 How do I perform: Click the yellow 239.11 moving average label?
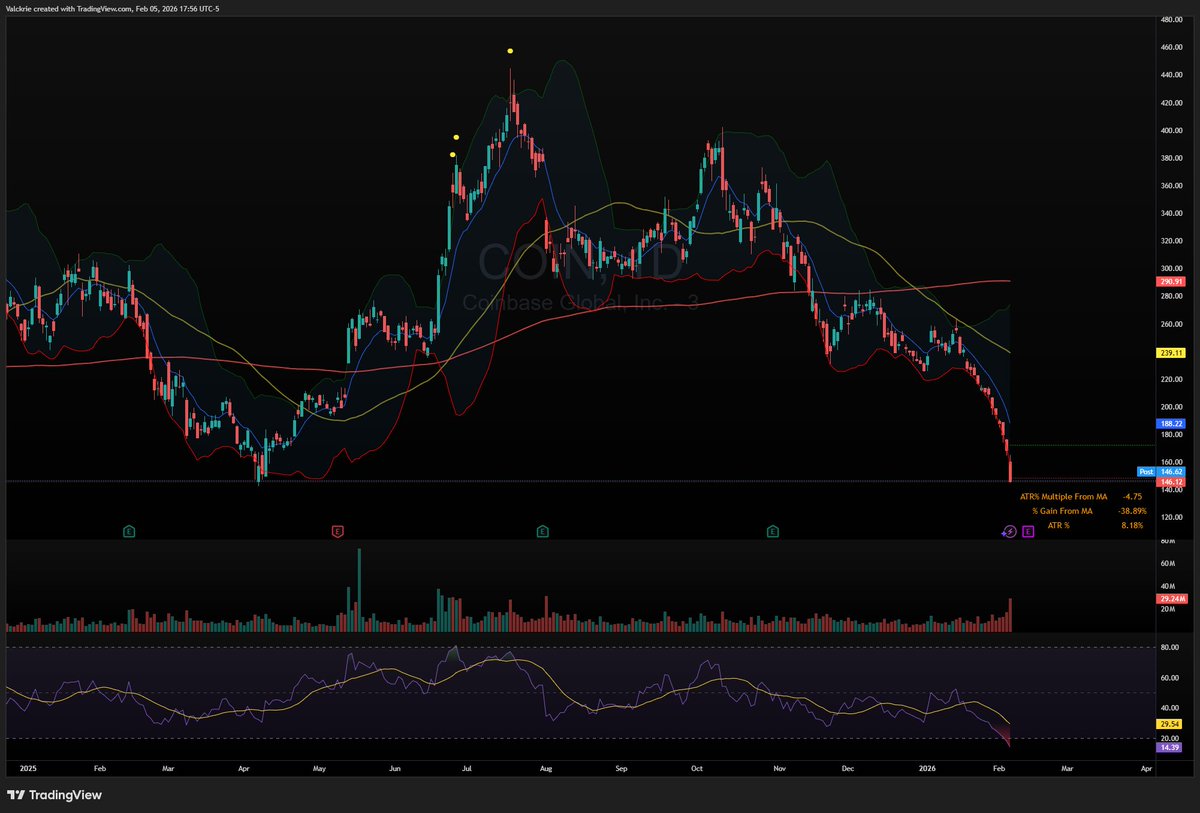1171,353
